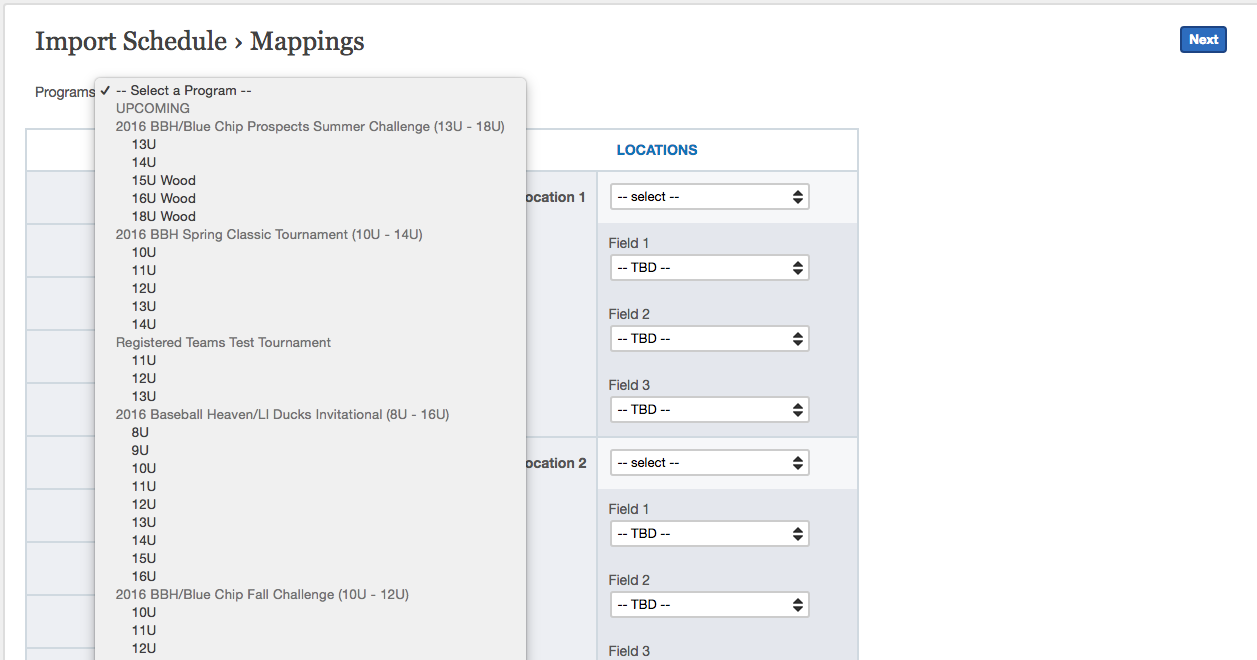This screenshot has width=1257, height=660.
Task: Select 13U under Registered Teams Test Tournament
Action: pyautogui.click(x=310, y=396)
